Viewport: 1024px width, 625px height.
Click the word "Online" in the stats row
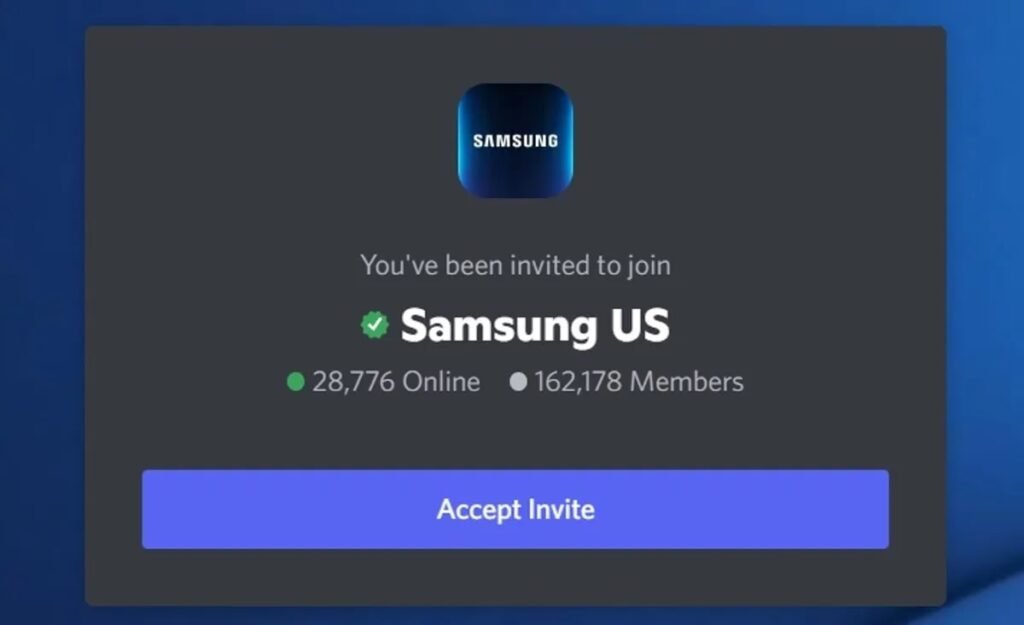[x=441, y=381]
